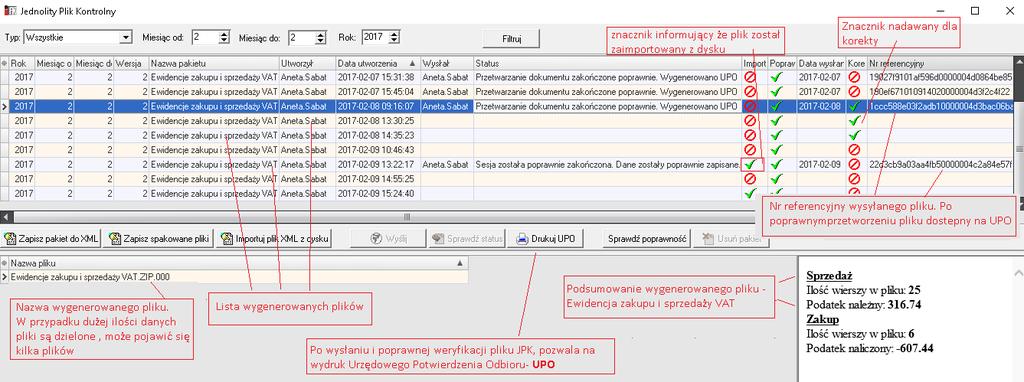Click Sprawdź poprawność button

point(647,239)
